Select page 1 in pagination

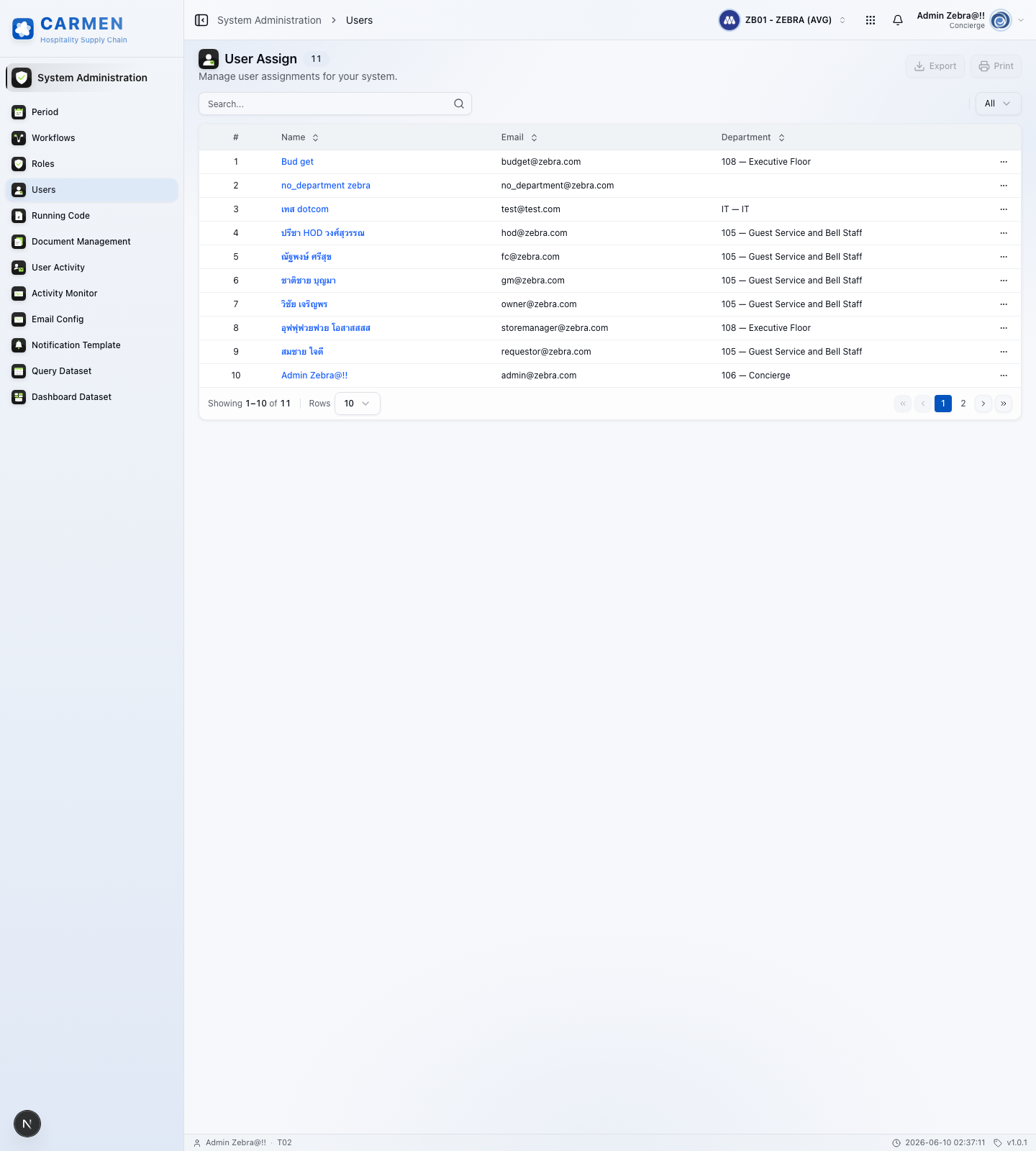click(943, 404)
